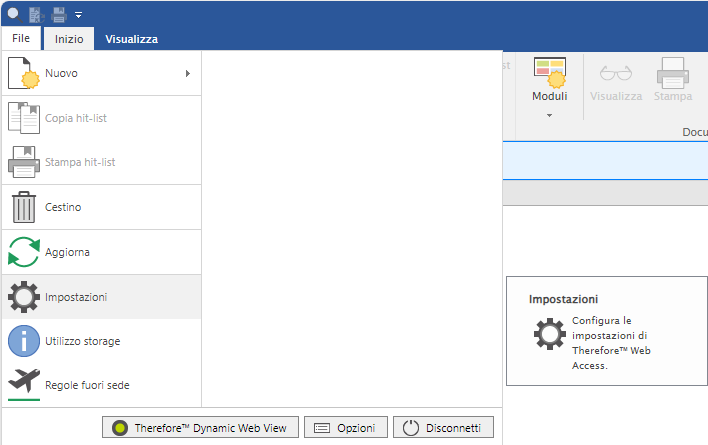Select the File tab

click(21, 38)
